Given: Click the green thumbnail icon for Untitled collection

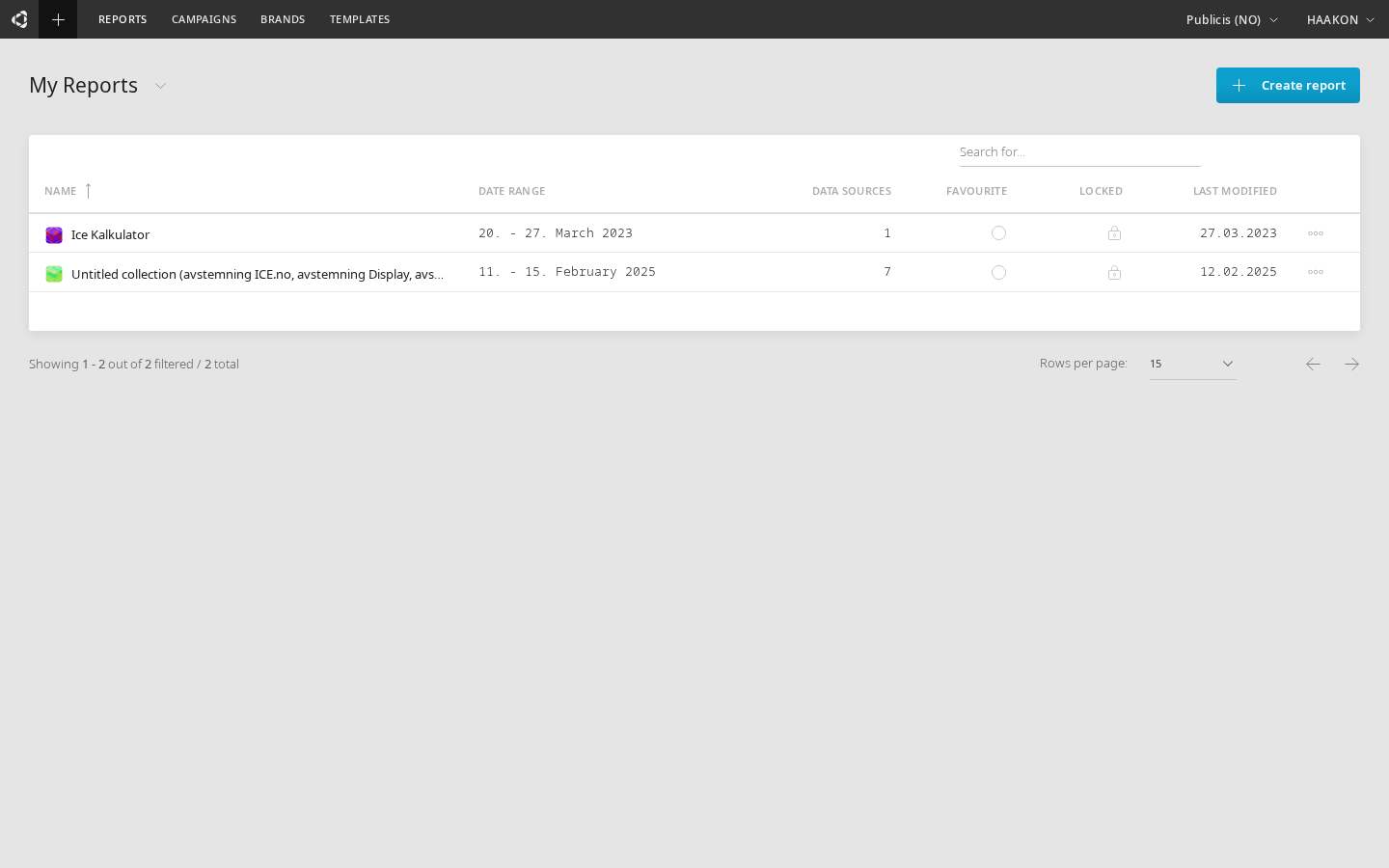Looking at the screenshot, I should click(x=54, y=274).
